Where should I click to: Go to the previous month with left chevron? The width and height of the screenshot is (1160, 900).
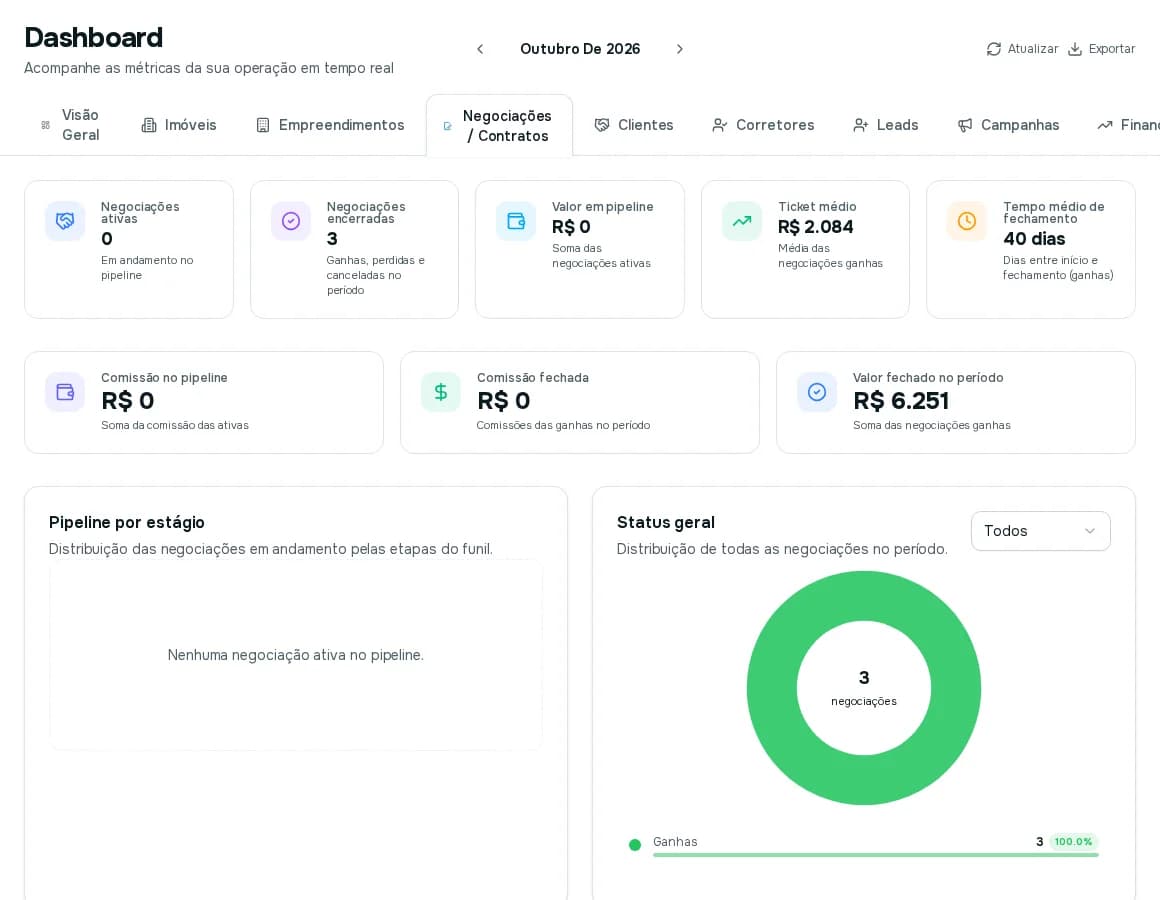(x=480, y=49)
